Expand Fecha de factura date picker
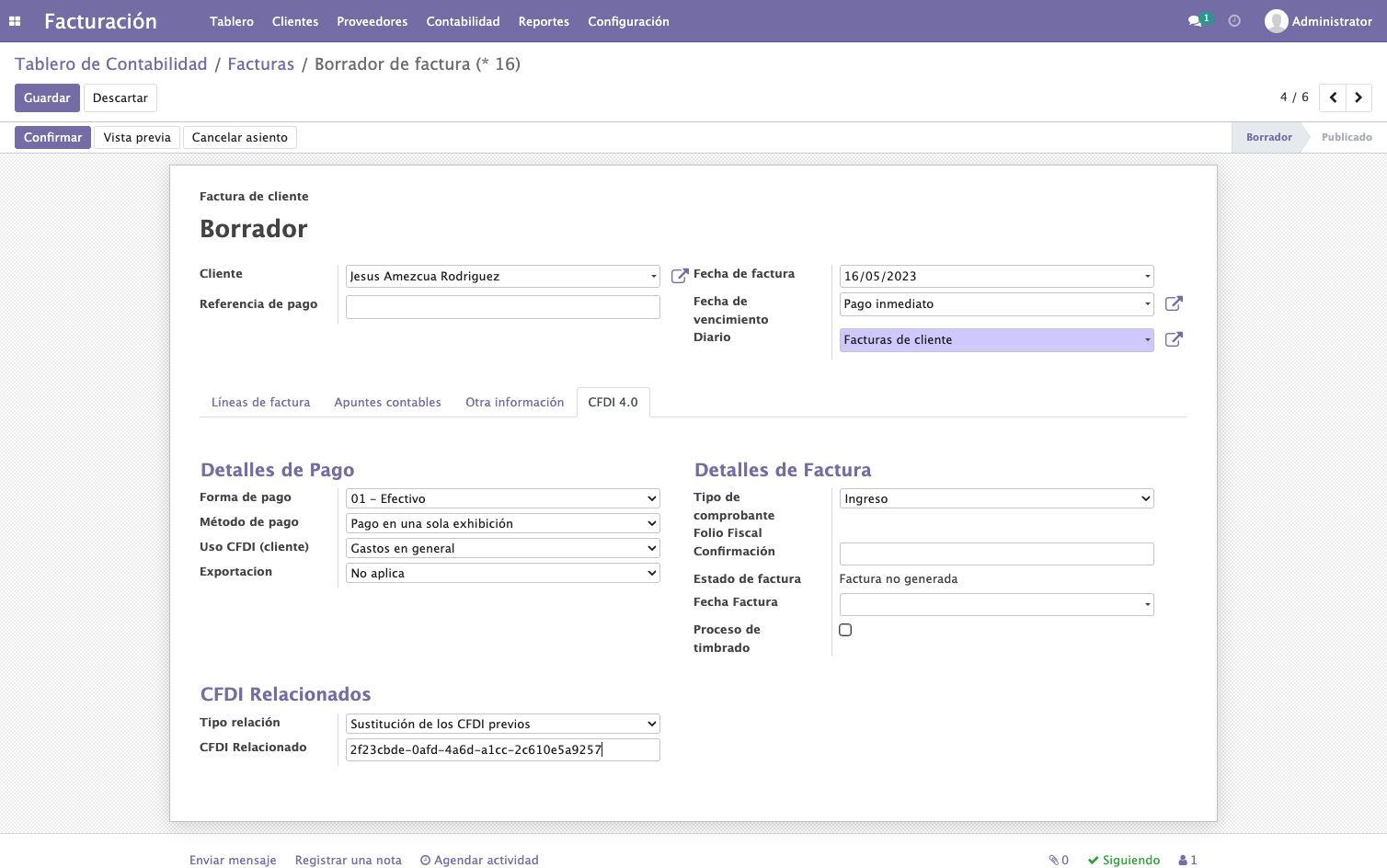 click(x=997, y=276)
